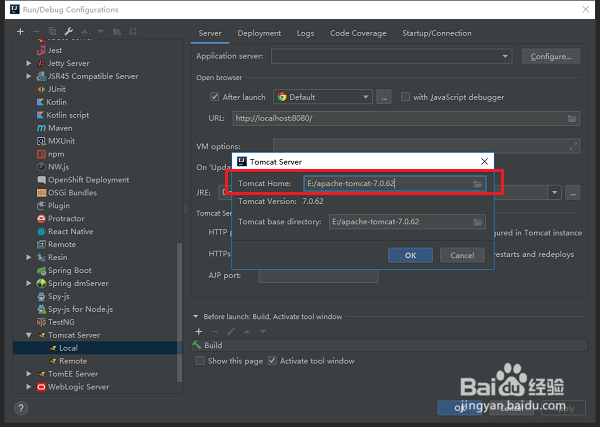This screenshot has height=427, width=600.
Task: Select the Jest configuration type
Action: 55,51
